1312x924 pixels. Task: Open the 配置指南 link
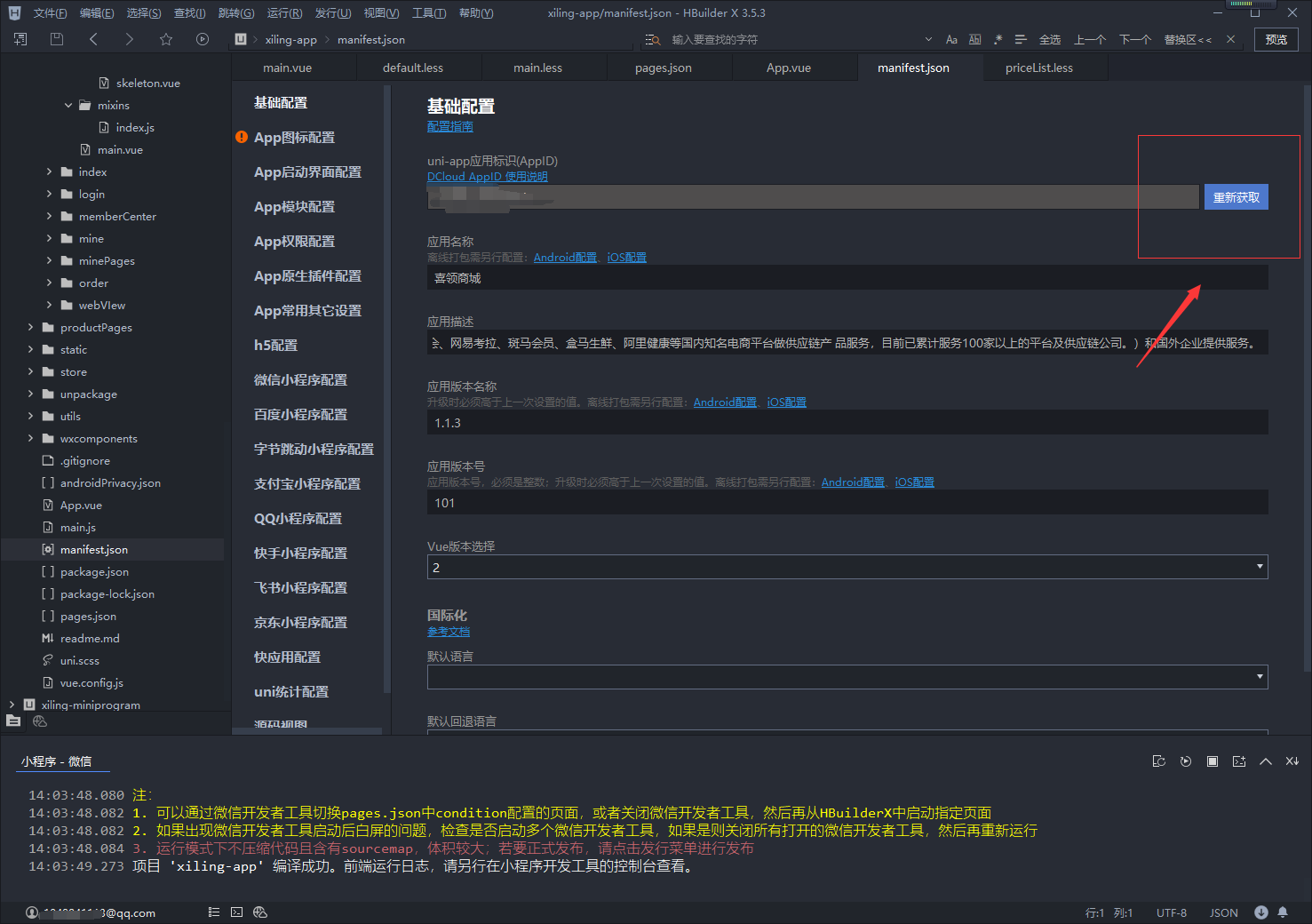point(450,127)
